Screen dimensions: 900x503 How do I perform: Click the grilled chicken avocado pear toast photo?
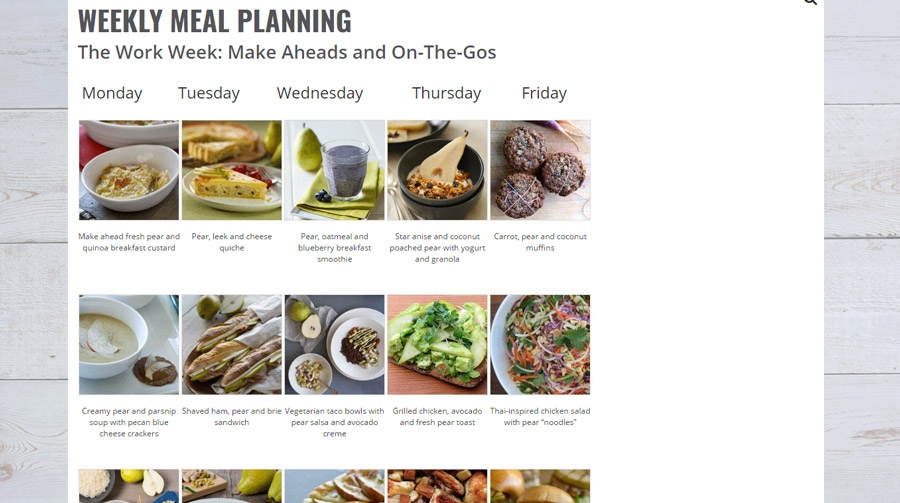[437, 345]
